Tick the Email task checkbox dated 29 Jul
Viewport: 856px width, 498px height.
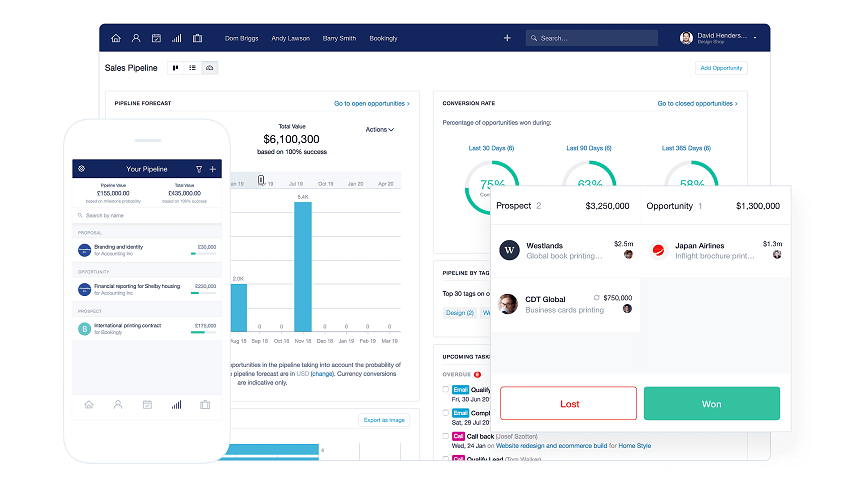point(445,413)
